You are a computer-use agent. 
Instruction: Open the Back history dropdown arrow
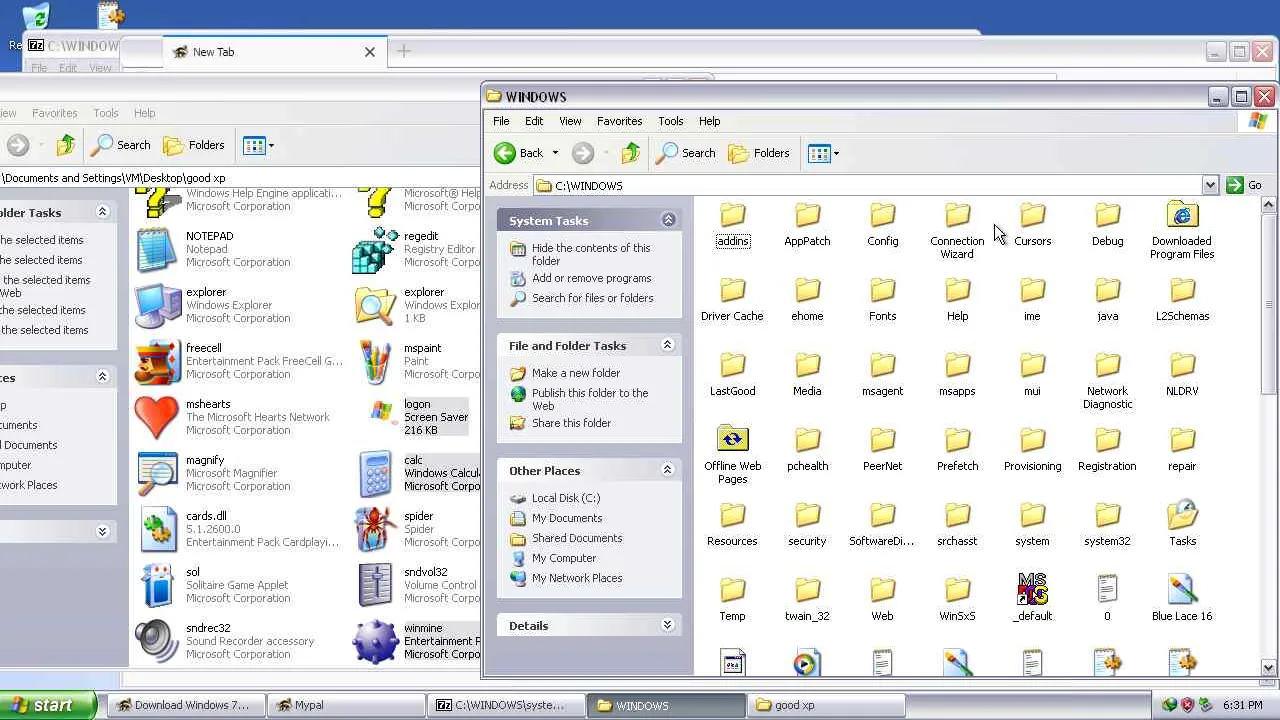point(555,153)
